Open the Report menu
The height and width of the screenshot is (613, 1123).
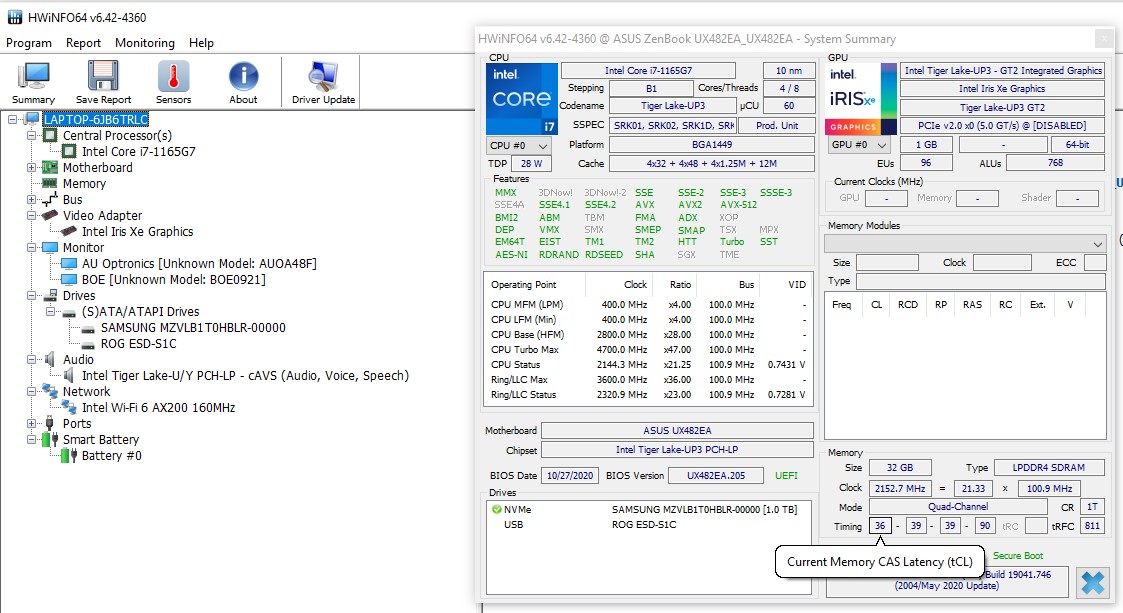pos(83,43)
